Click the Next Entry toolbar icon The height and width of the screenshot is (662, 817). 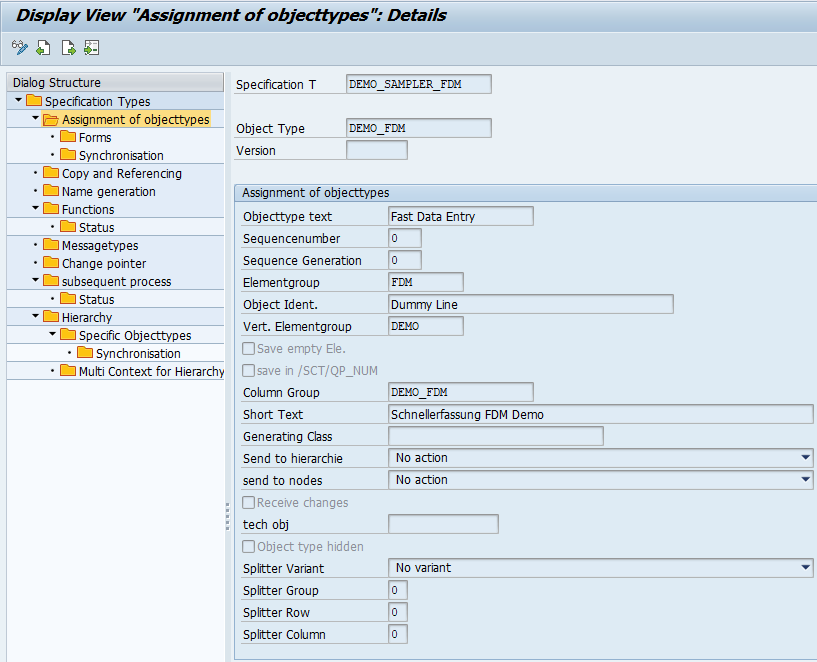tap(68, 48)
